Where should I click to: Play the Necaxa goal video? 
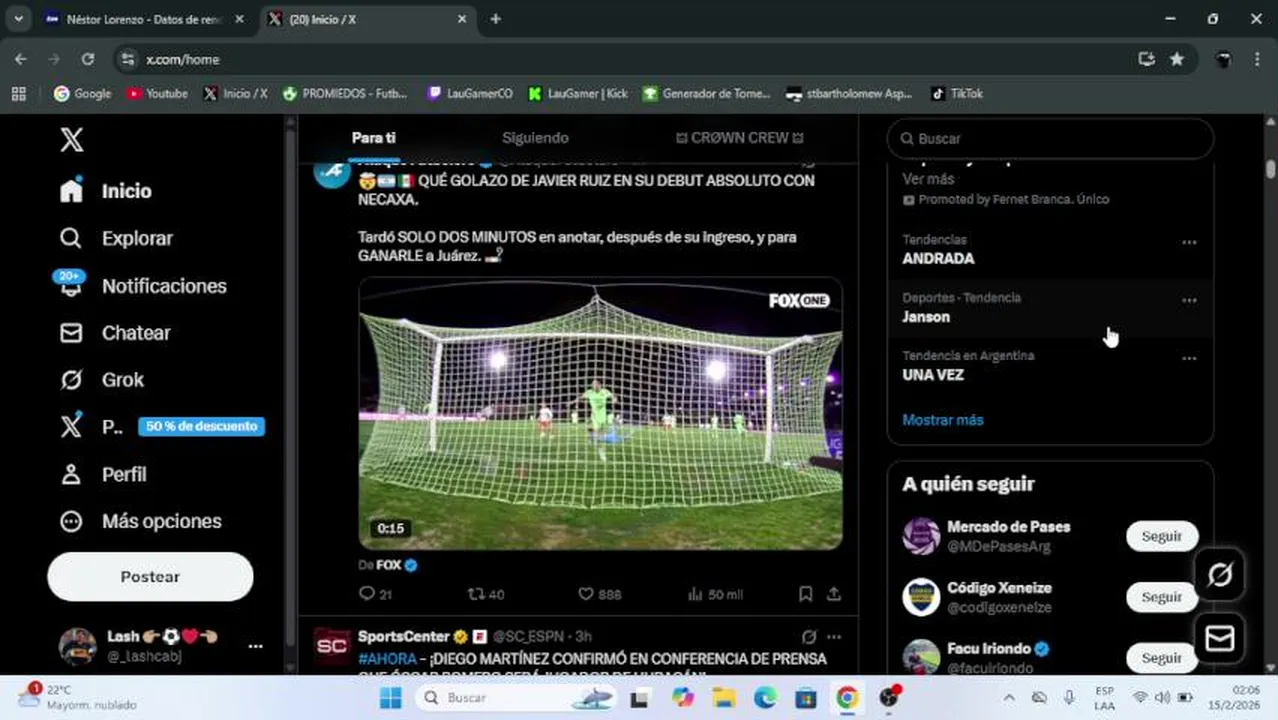pos(600,414)
